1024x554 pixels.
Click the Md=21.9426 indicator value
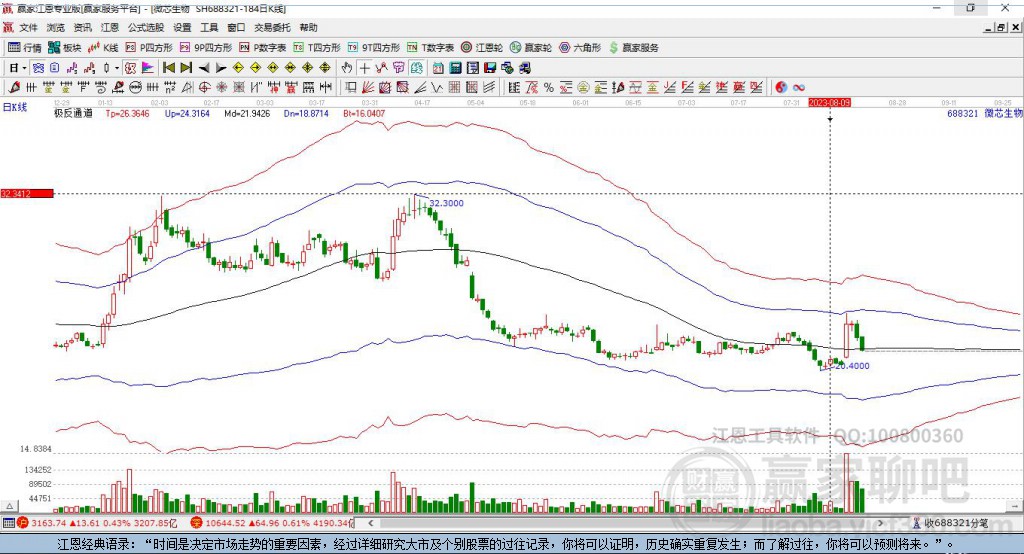tap(247, 114)
